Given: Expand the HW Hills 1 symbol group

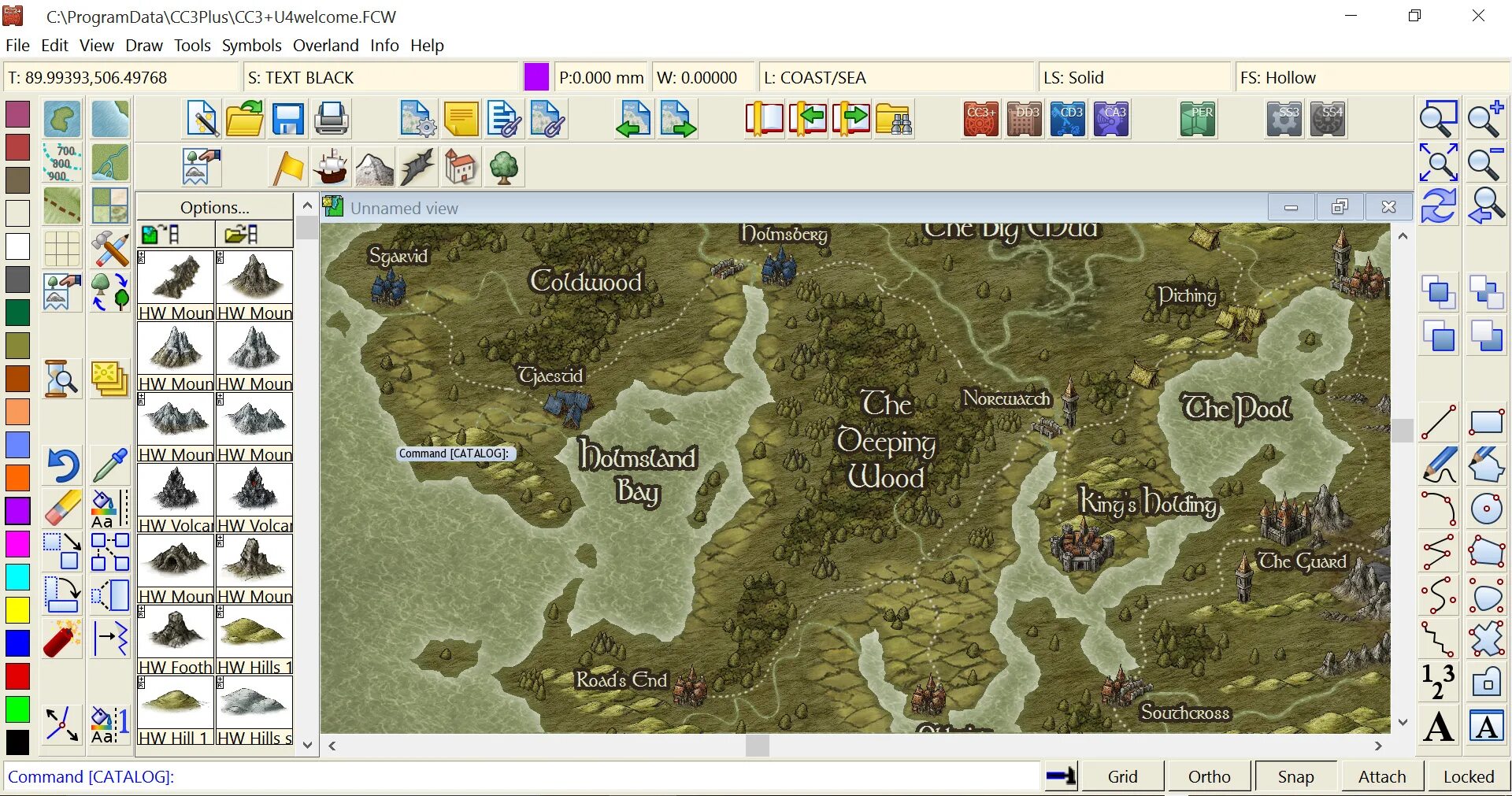Looking at the screenshot, I should [220, 612].
